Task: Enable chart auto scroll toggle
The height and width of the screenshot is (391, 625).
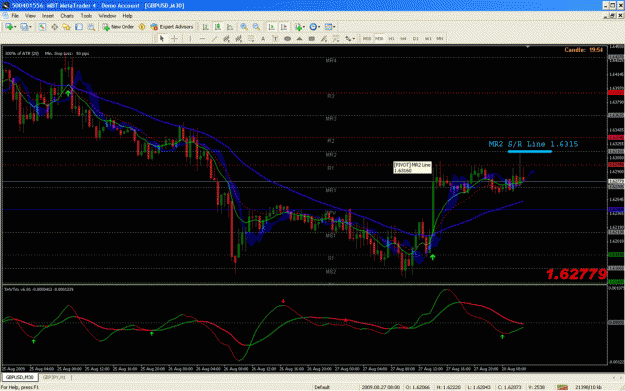Action: [x=271, y=27]
